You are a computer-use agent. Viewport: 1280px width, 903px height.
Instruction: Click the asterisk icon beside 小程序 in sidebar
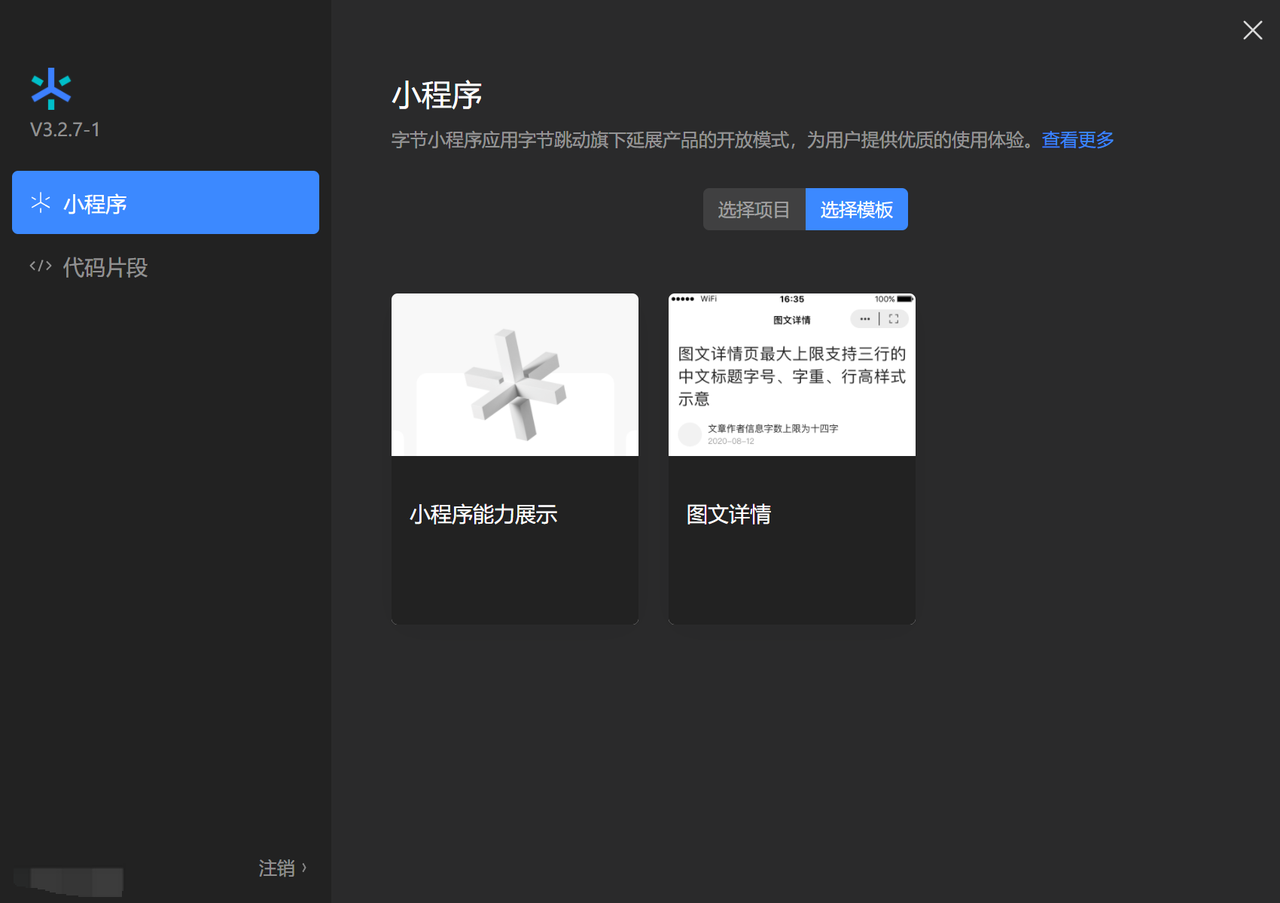pyautogui.click(x=40, y=203)
